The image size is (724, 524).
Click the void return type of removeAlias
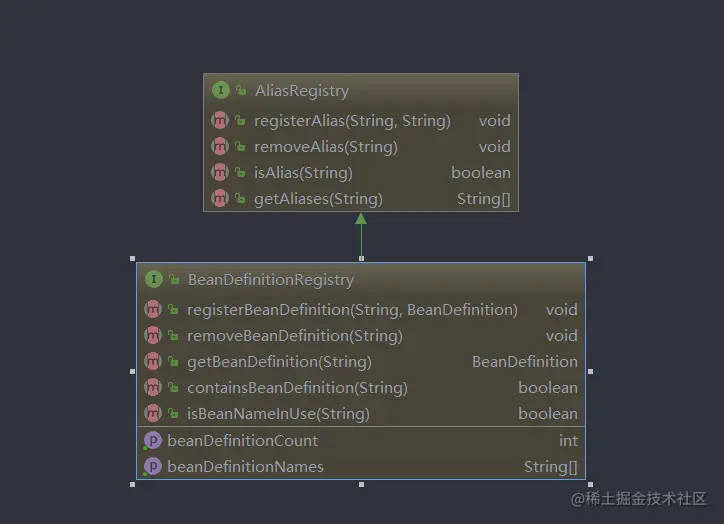[495, 146]
